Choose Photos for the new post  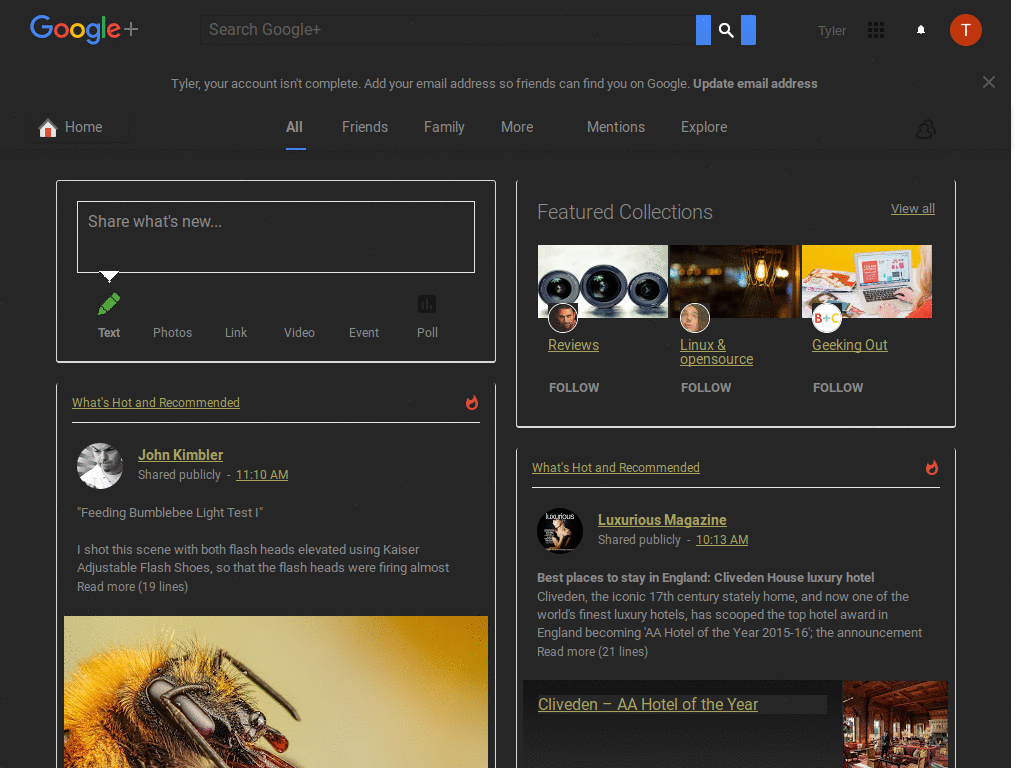[172, 332]
